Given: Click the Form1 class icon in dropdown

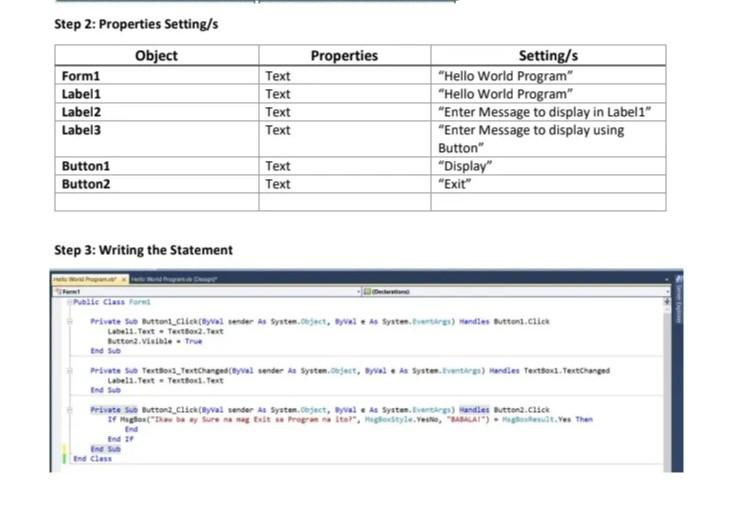Looking at the screenshot, I should tap(58, 291).
